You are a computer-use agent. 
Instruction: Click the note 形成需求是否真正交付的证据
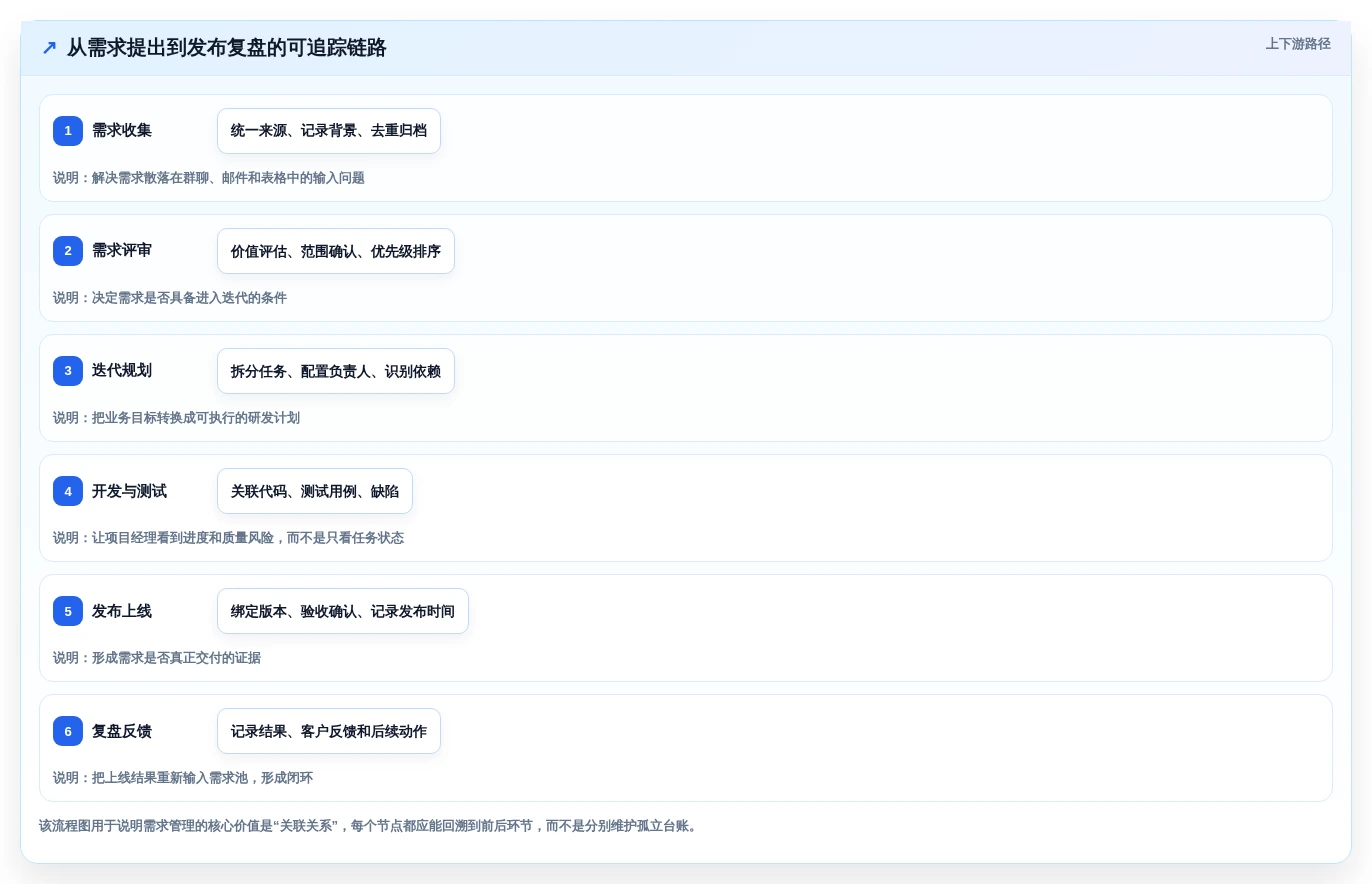[x=157, y=658]
